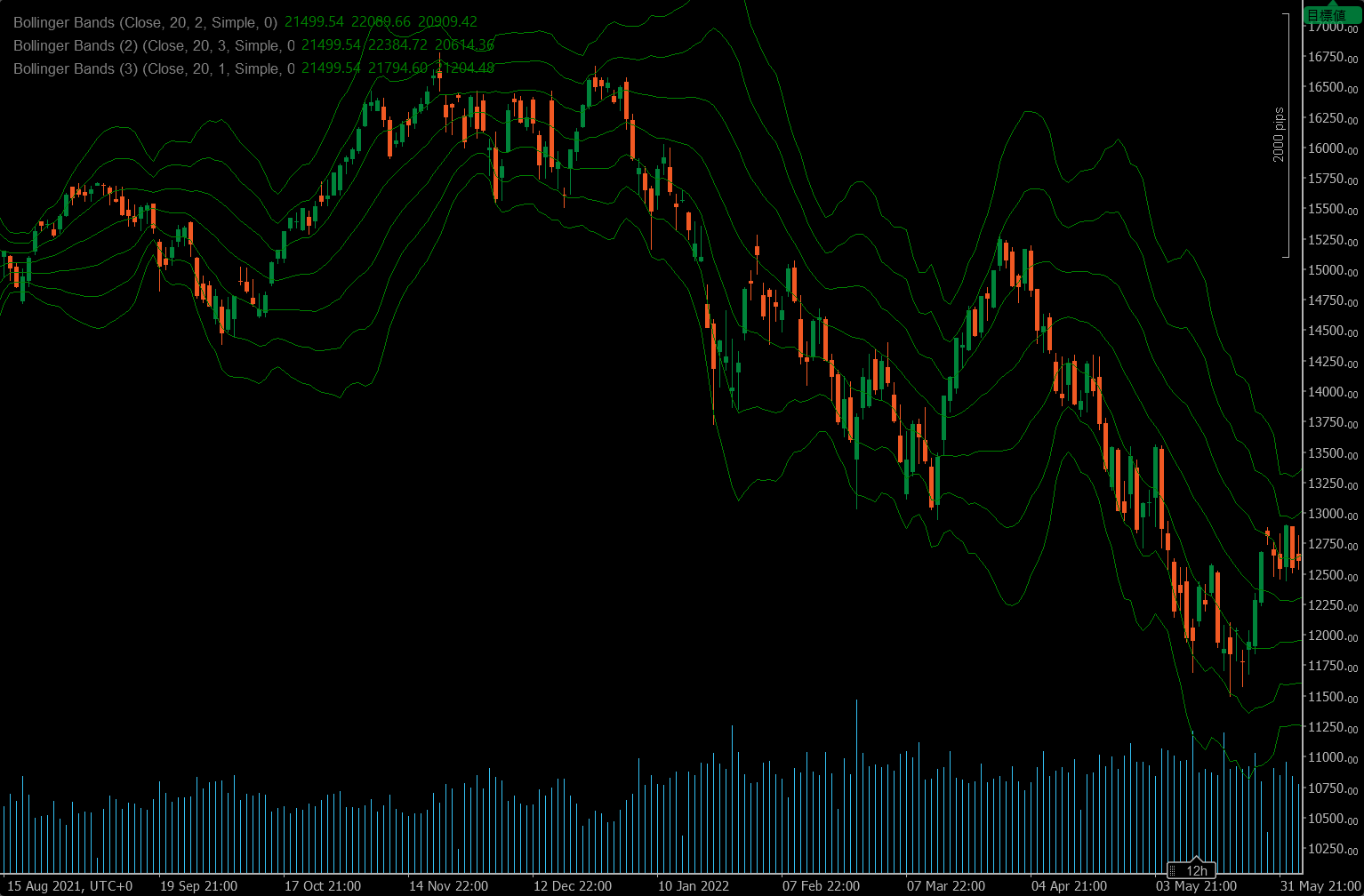
Task: Click 21499.54 in the first Bollinger Bands row
Action: click(x=314, y=22)
